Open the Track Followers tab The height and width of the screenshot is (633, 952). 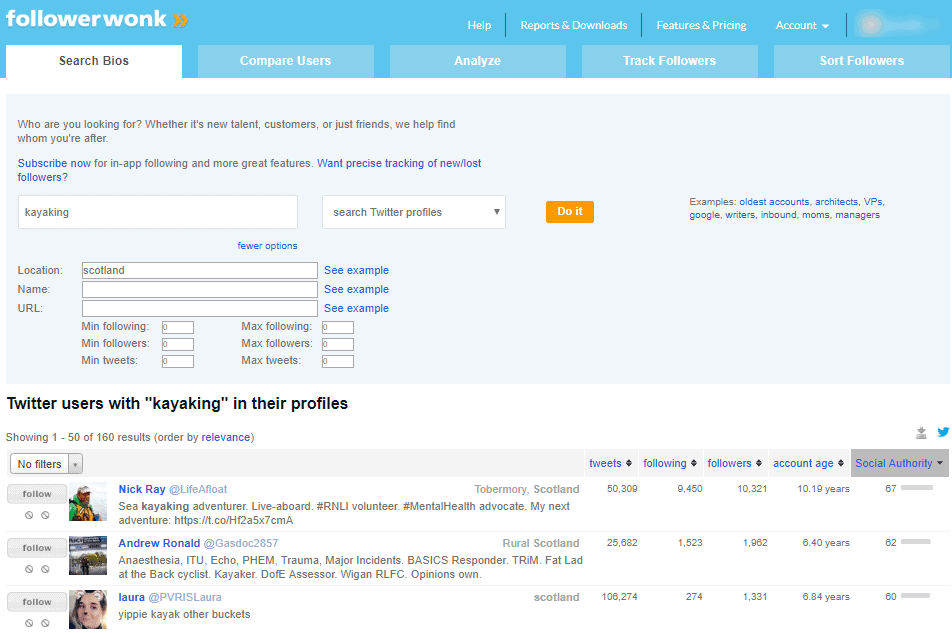tap(669, 60)
